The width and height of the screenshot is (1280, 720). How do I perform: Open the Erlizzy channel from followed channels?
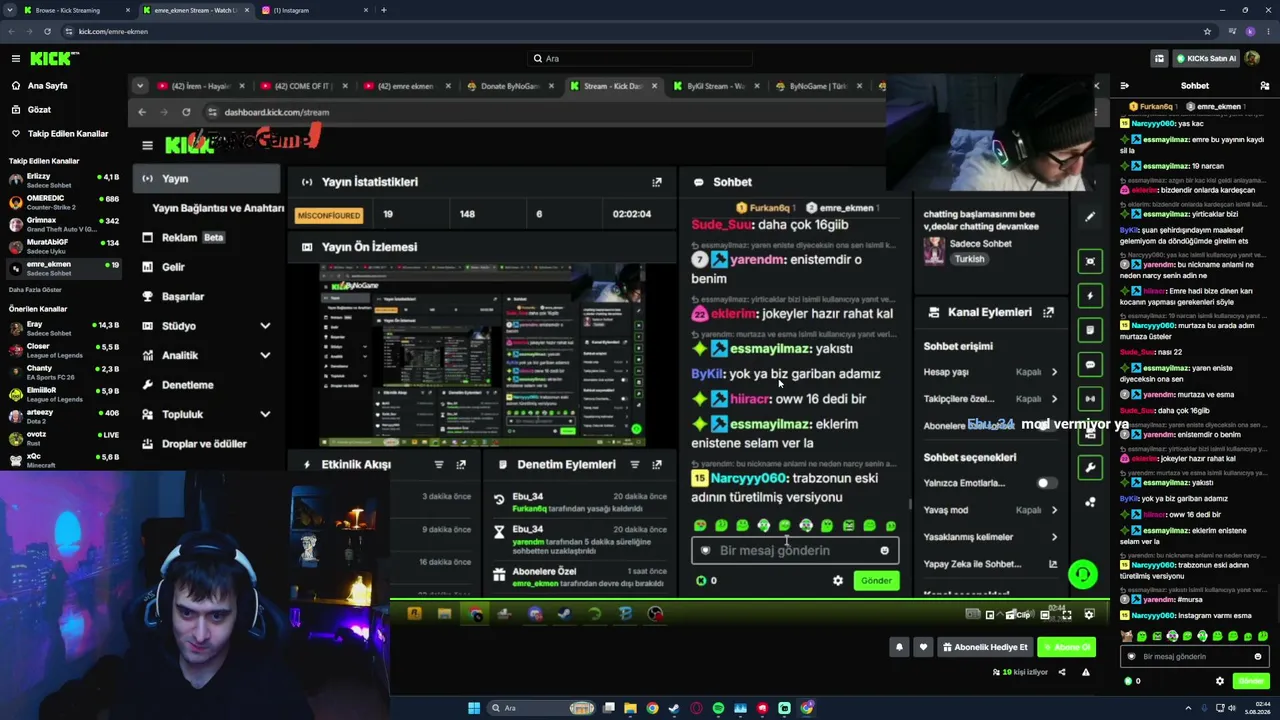coord(62,180)
